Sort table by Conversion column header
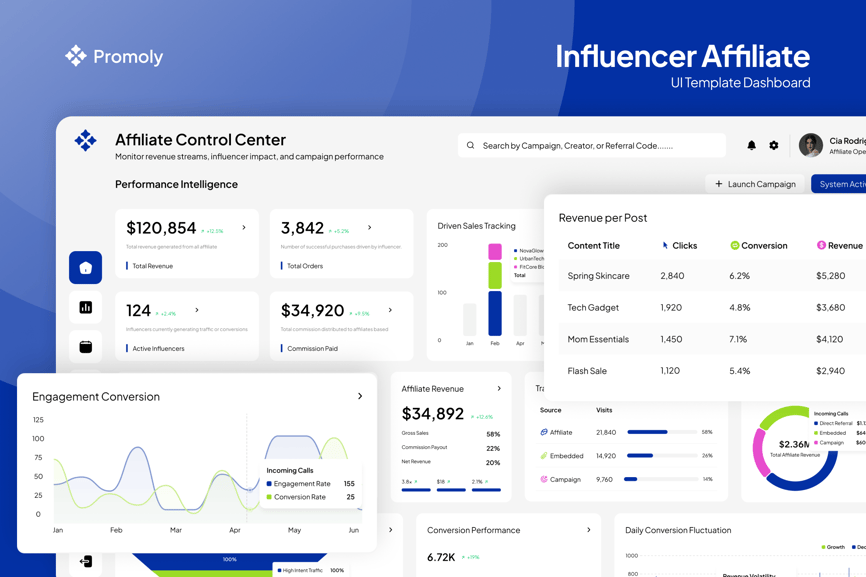 click(x=758, y=245)
